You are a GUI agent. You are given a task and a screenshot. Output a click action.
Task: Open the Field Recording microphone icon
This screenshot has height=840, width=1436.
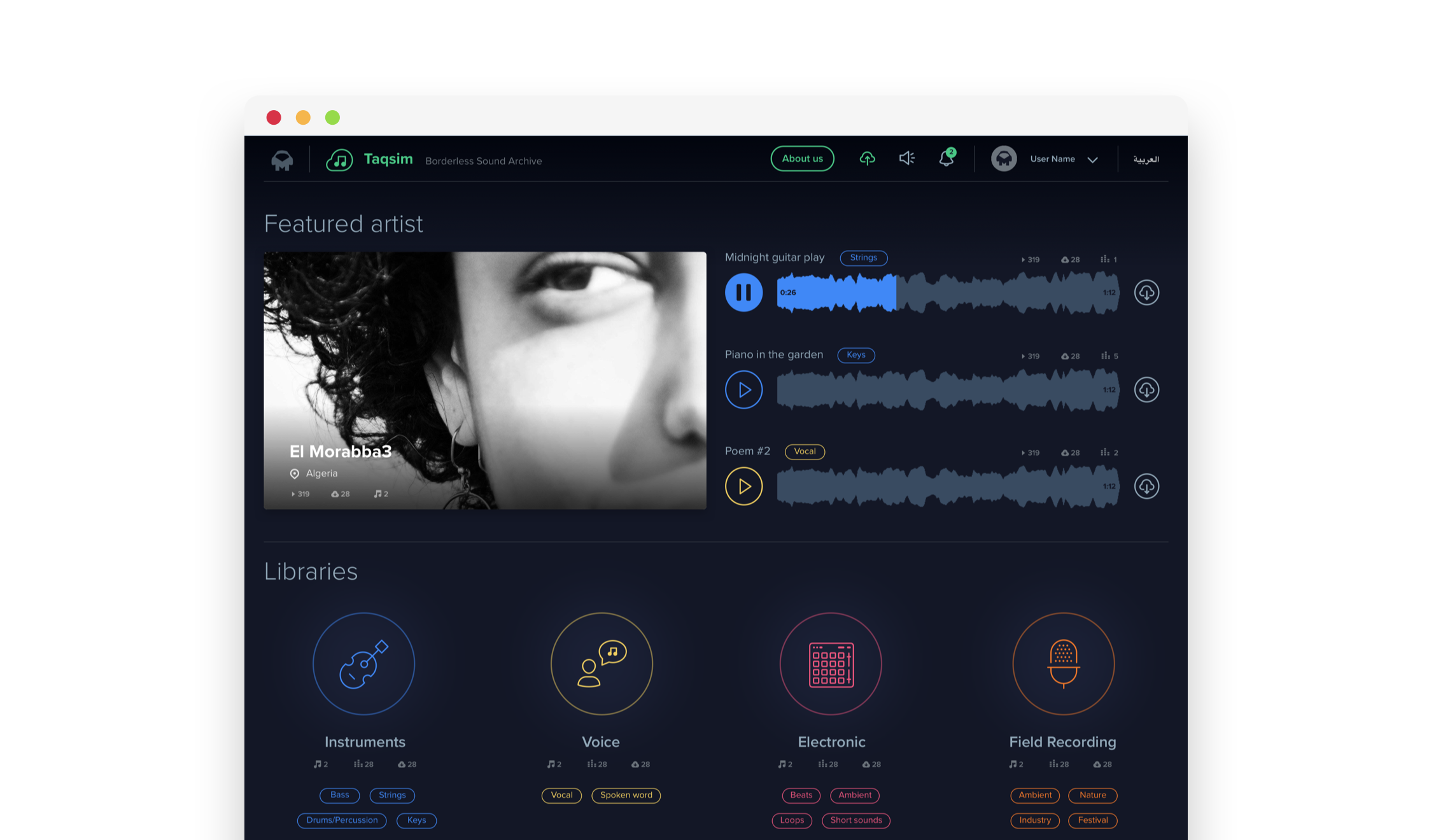1063,664
